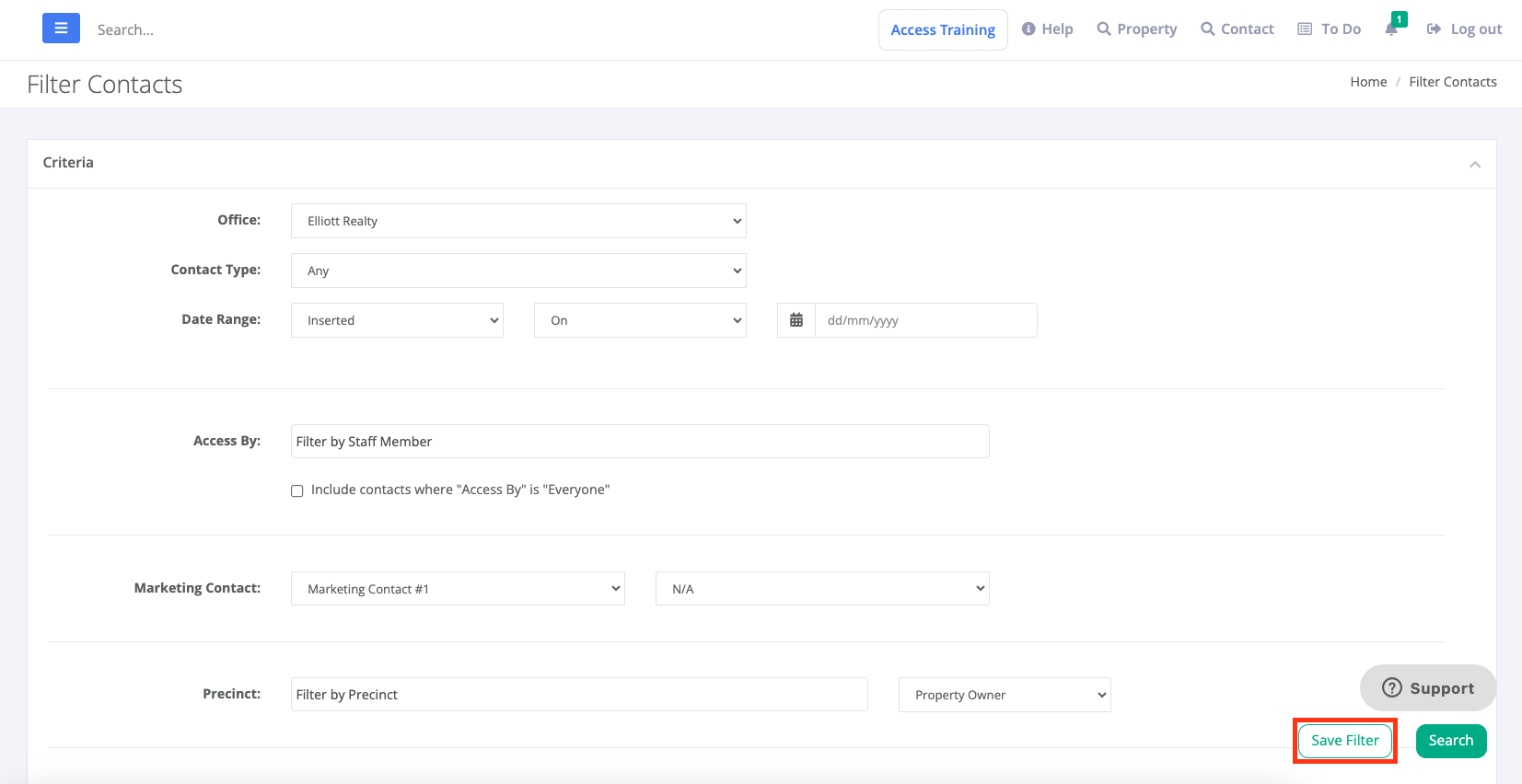Log out of the account
1522x784 pixels.
point(1464,29)
